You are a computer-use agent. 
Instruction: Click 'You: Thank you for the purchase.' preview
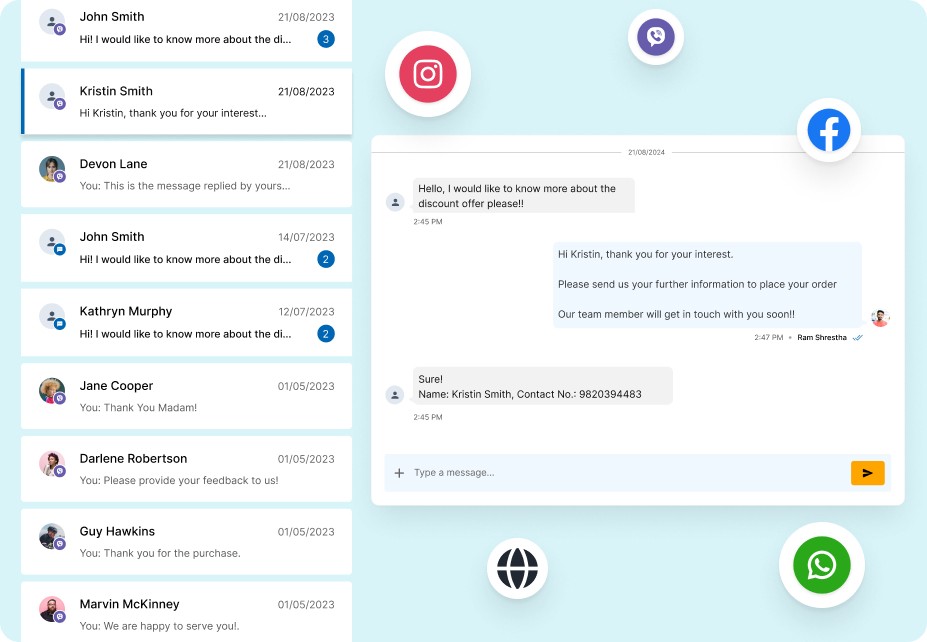160,553
